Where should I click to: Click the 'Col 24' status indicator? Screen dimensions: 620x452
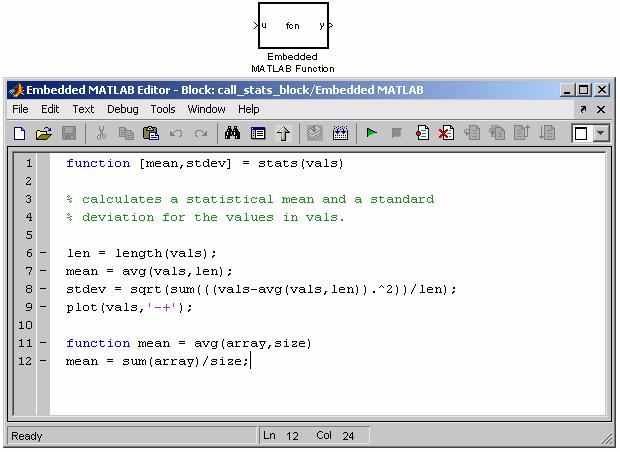[x=335, y=435]
